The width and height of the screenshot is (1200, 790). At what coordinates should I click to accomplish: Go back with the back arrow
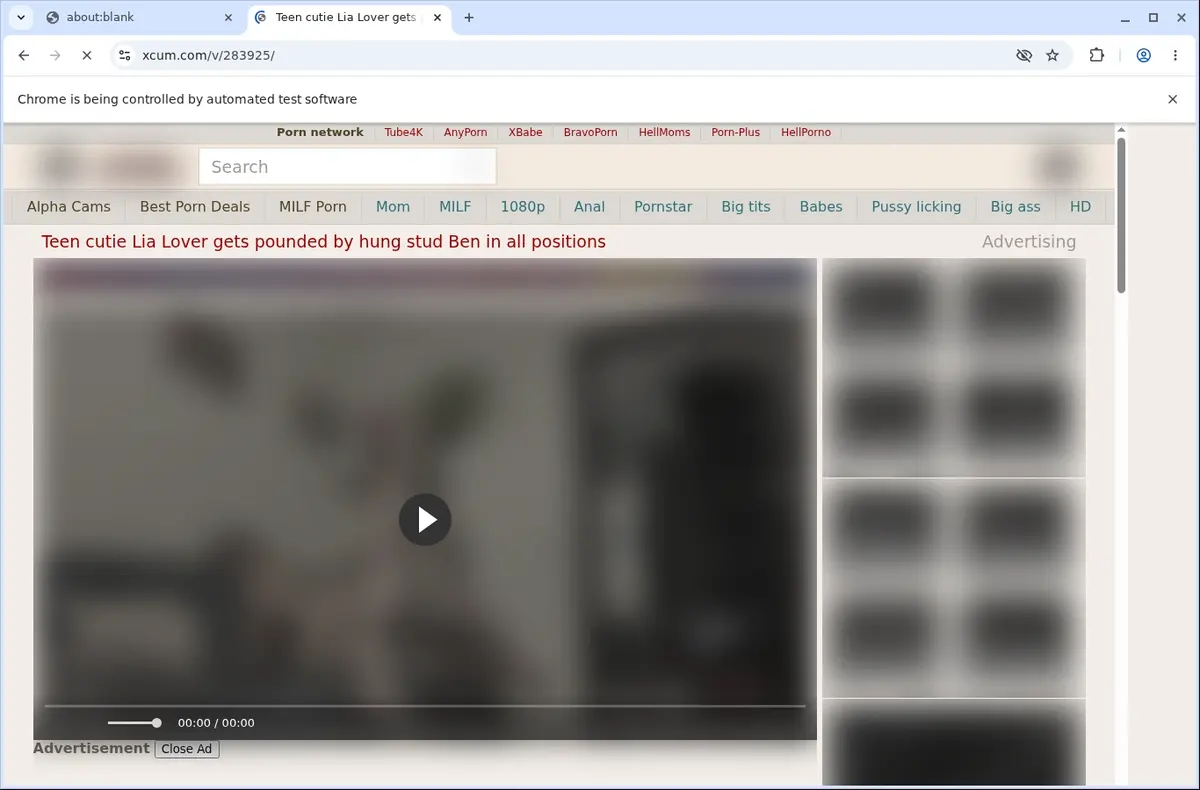24,55
